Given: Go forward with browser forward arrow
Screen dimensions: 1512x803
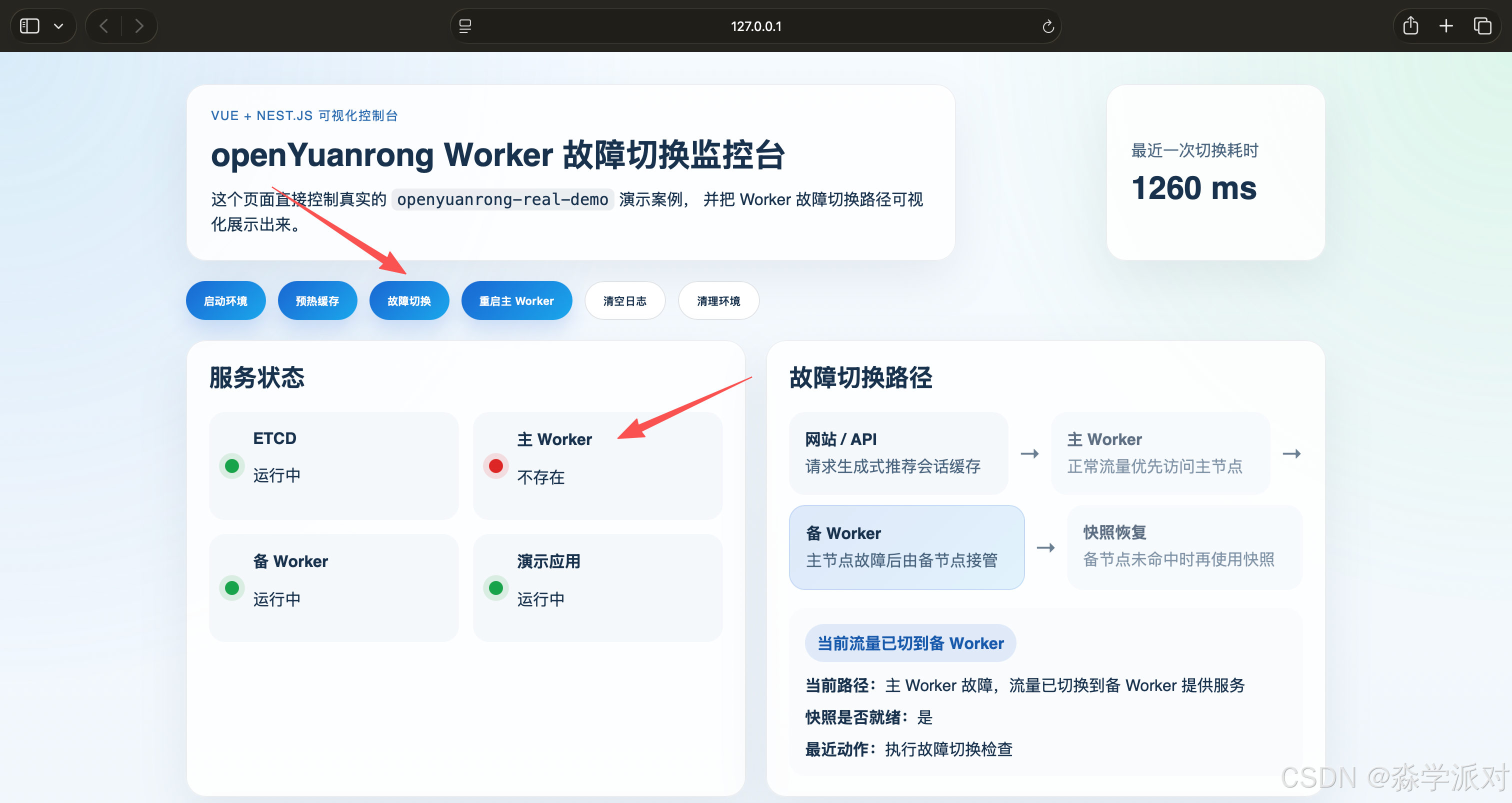Looking at the screenshot, I should coord(139,26).
